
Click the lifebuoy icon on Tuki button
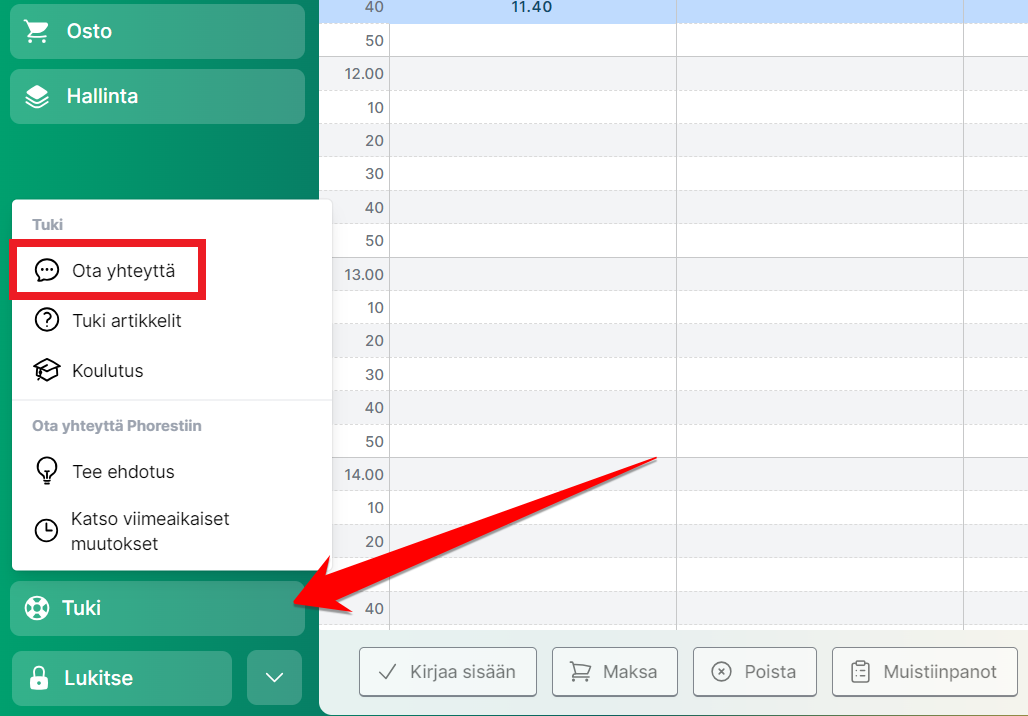[37, 608]
